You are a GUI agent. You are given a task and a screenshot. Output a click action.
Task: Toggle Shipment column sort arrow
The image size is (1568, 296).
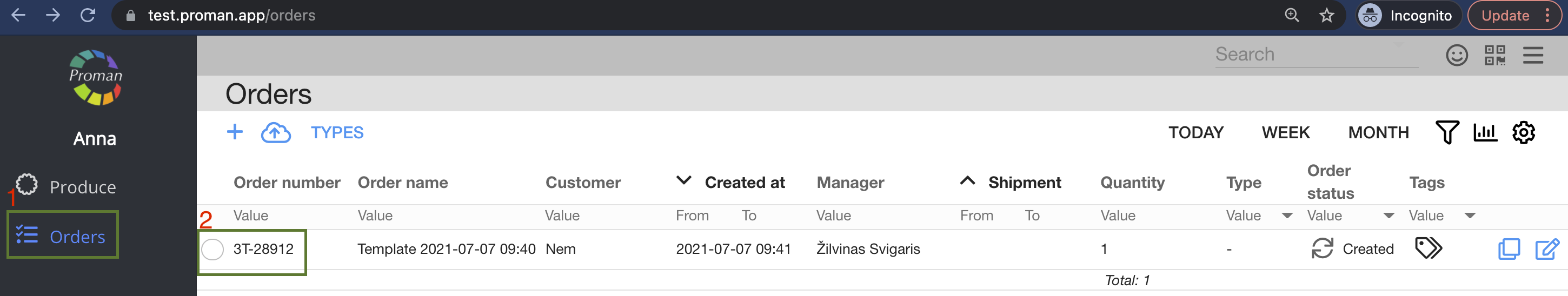coord(967,180)
